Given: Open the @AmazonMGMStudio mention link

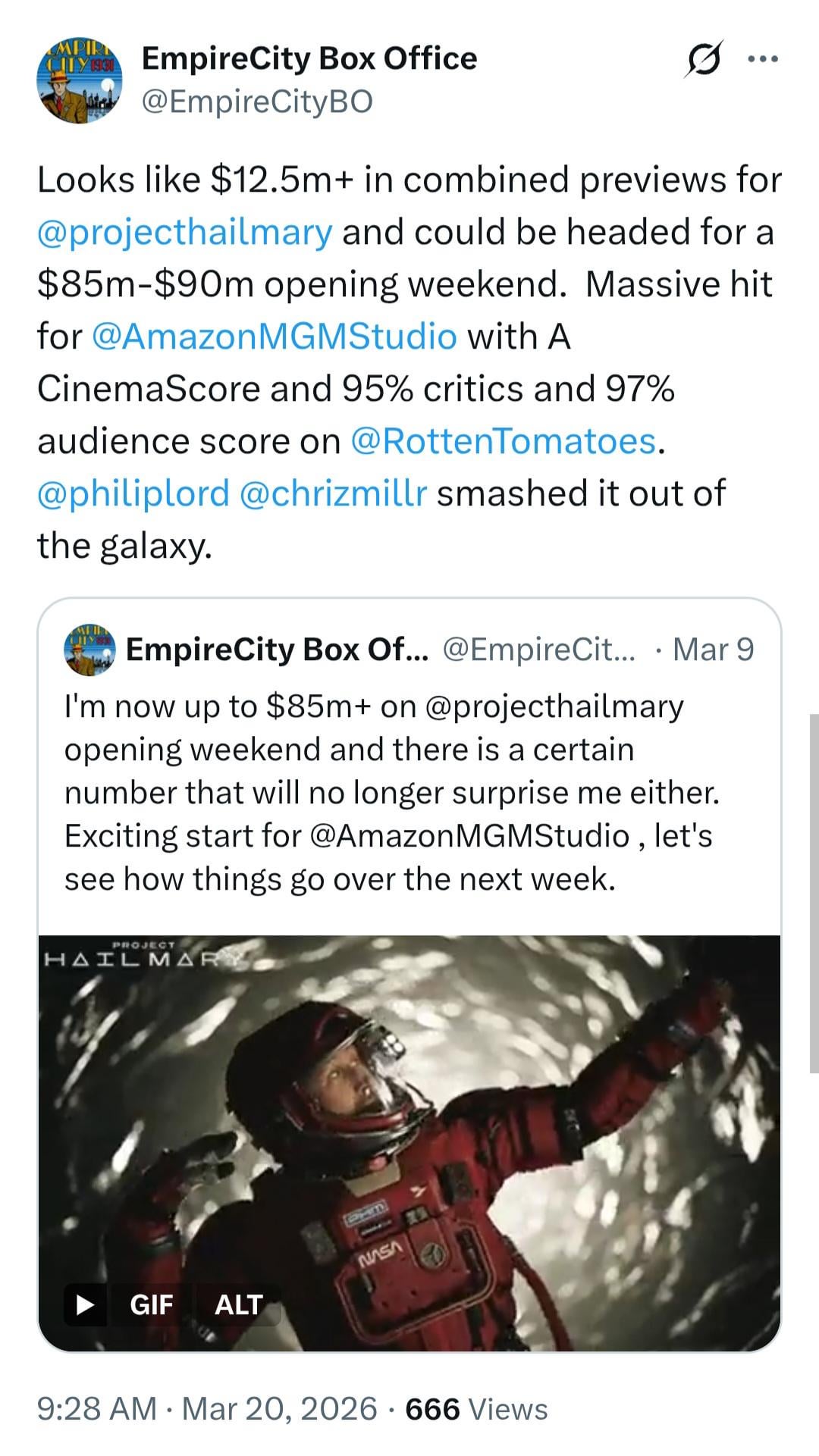Looking at the screenshot, I should point(274,337).
